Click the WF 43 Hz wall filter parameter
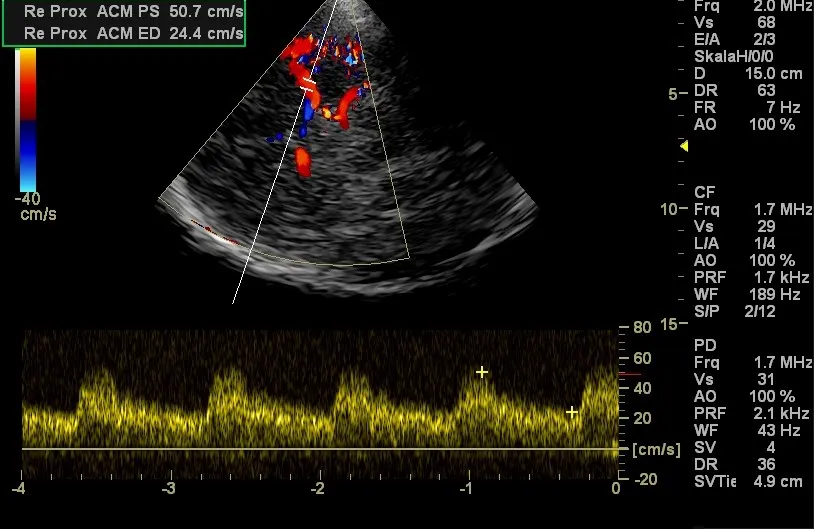 click(x=747, y=430)
